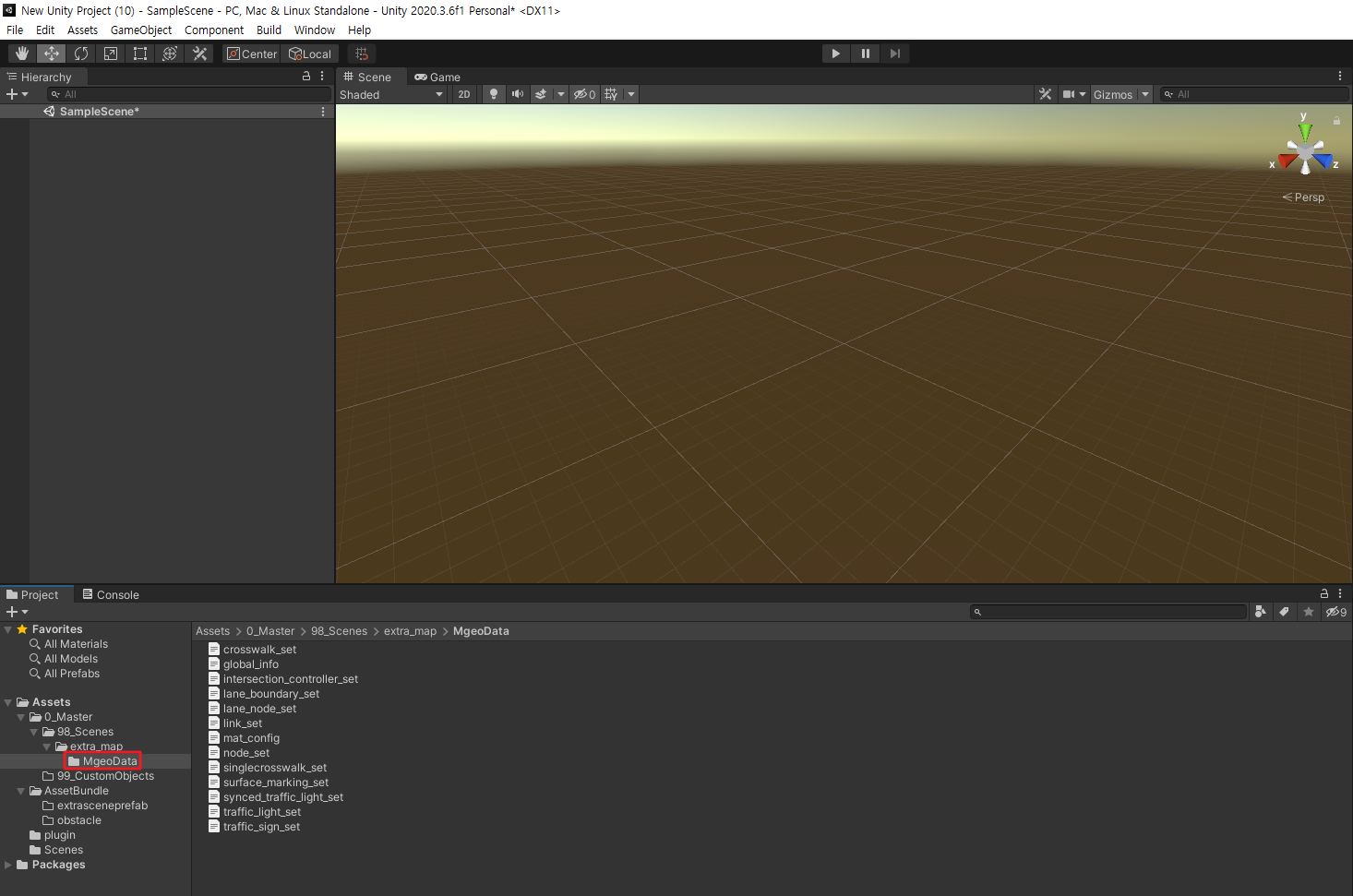The width and height of the screenshot is (1353, 896).
Task: Open the Gizmos dropdown arrow
Action: 1145,94
